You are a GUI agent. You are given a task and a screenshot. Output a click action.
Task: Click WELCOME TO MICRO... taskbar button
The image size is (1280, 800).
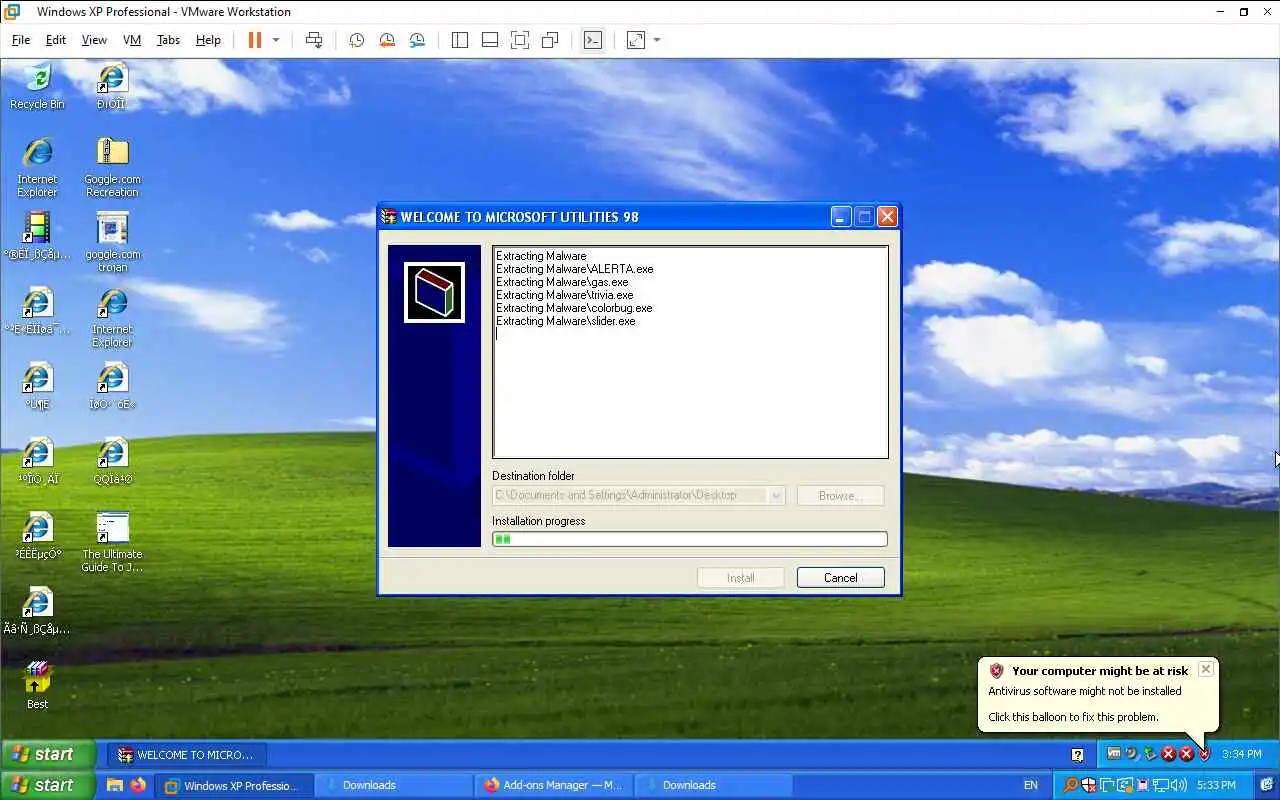pos(187,754)
